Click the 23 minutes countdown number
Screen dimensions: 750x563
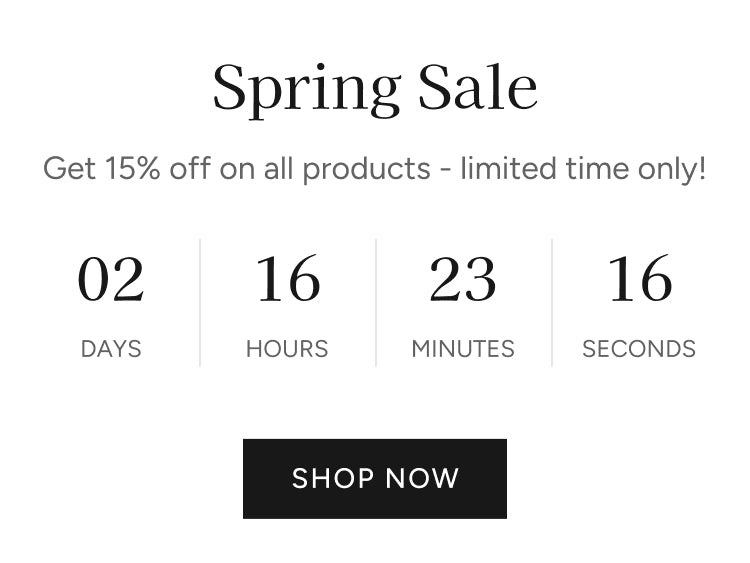point(463,279)
